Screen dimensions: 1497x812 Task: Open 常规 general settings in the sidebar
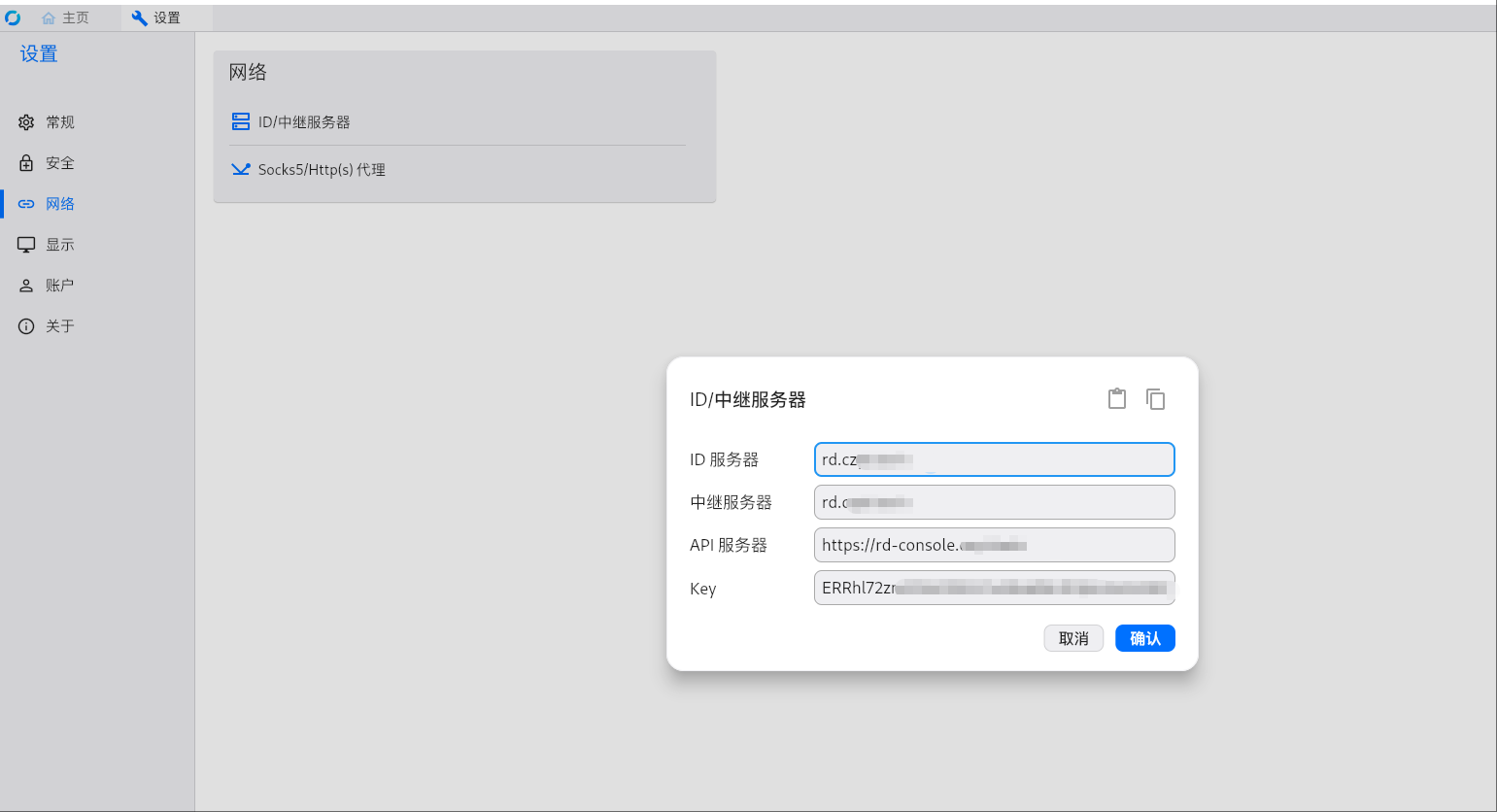click(x=97, y=122)
